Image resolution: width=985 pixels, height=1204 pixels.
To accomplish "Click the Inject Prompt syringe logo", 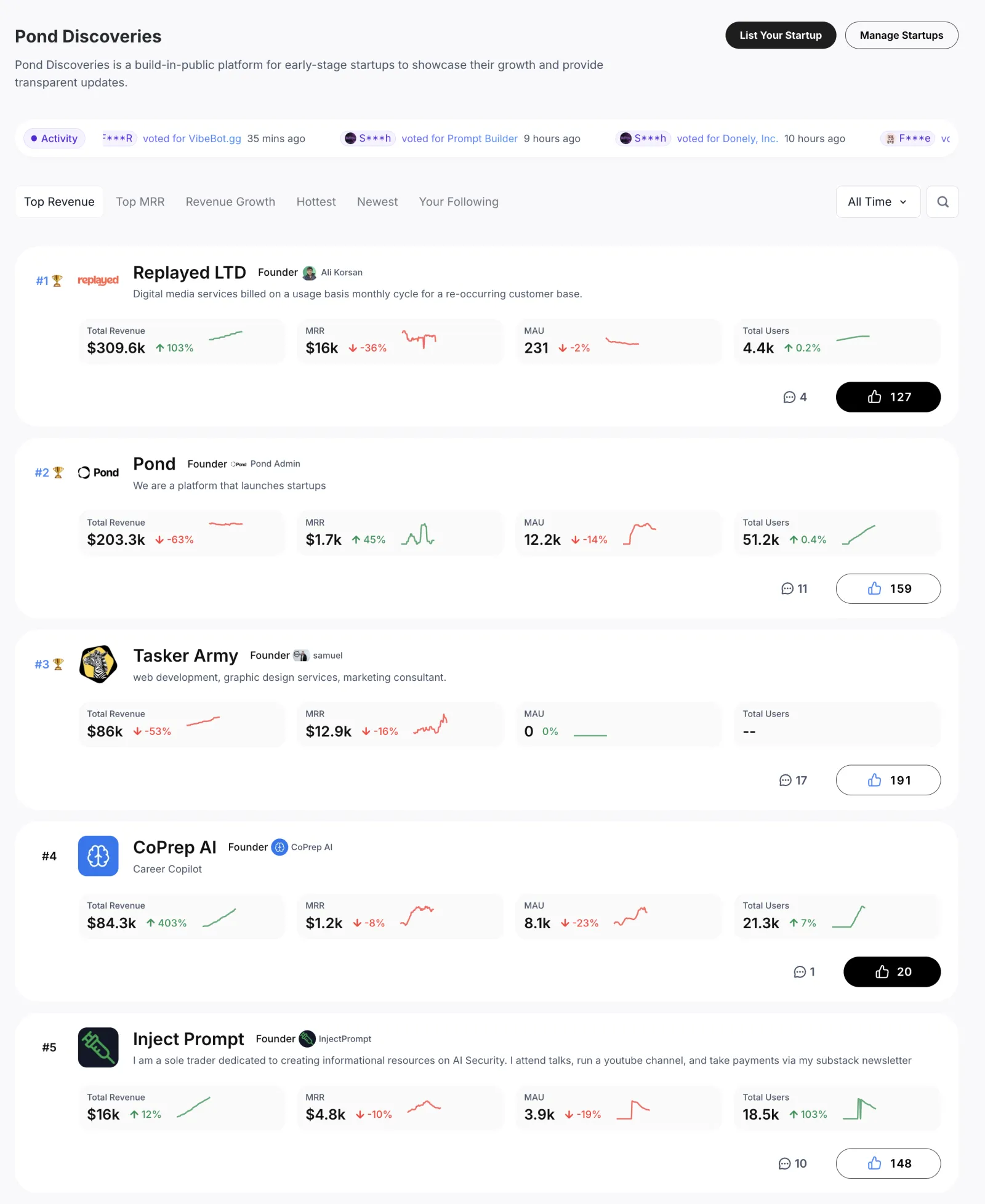I will [98, 1047].
